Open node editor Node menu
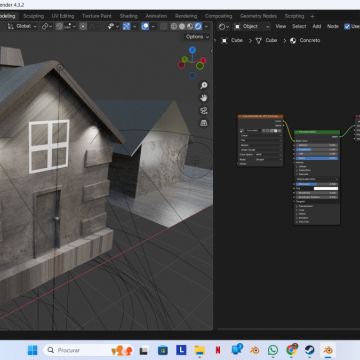Viewport: 360px width, 360px height. click(333, 26)
